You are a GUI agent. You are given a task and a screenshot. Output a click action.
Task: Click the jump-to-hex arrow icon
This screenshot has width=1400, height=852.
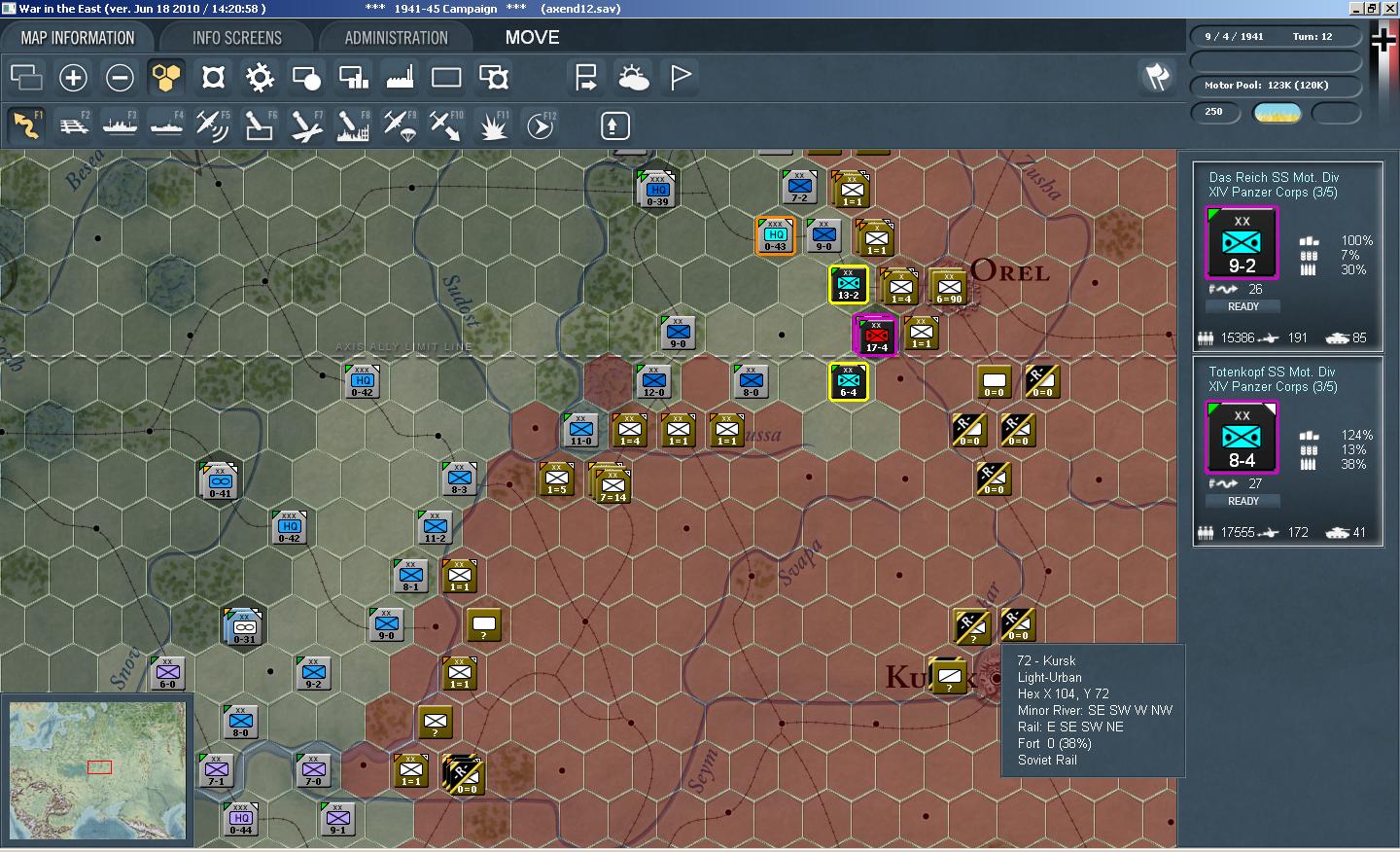586,77
